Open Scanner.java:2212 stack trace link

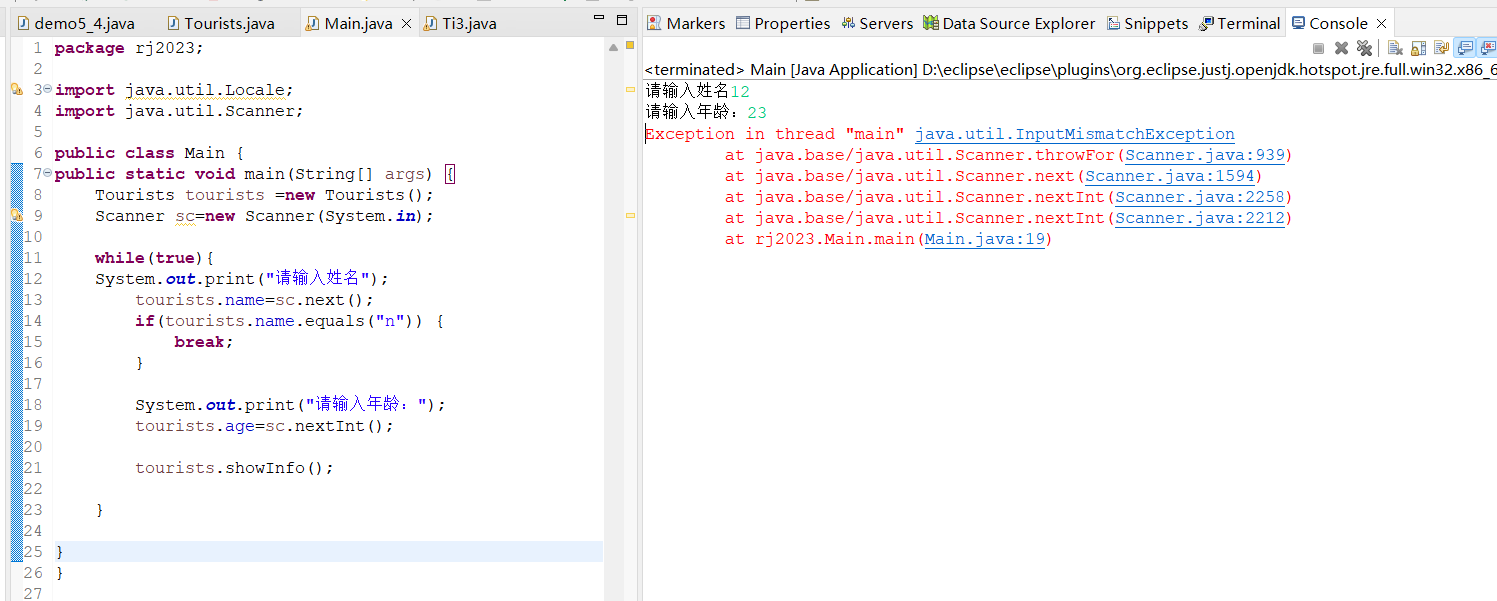pyautogui.click(x=1200, y=218)
